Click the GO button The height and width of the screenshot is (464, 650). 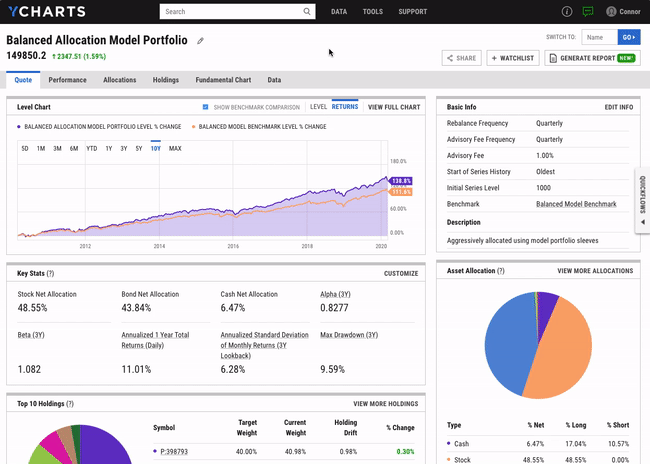pos(629,37)
